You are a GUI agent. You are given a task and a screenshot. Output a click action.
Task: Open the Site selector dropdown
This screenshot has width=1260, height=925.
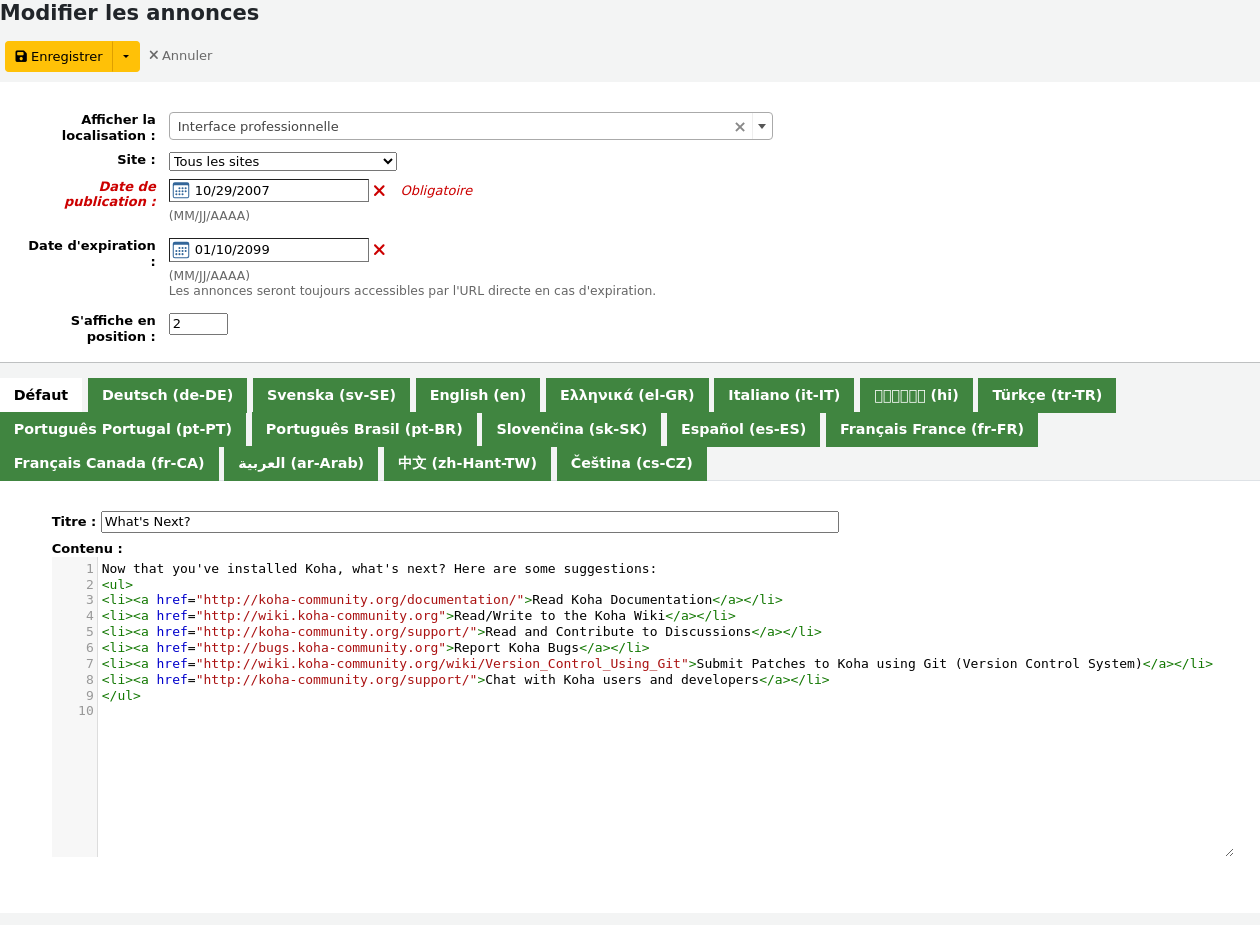[x=283, y=162]
